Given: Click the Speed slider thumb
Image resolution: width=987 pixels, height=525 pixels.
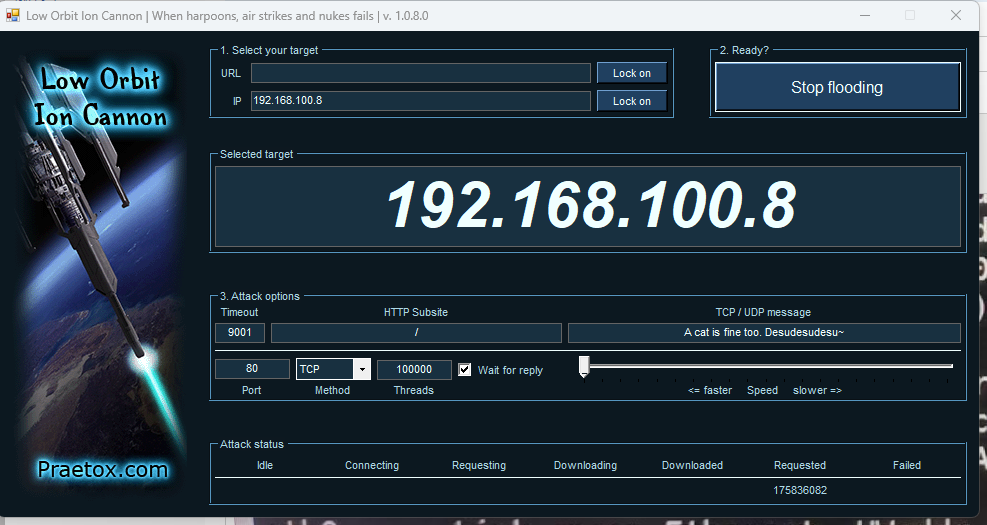Looking at the screenshot, I should (584, 366).
